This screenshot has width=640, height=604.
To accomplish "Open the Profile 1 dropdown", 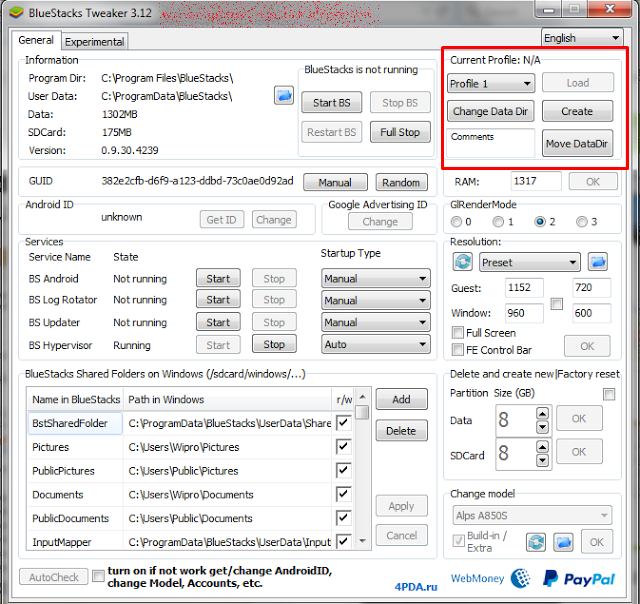I will pyautogui.click(x=491, y=84).
